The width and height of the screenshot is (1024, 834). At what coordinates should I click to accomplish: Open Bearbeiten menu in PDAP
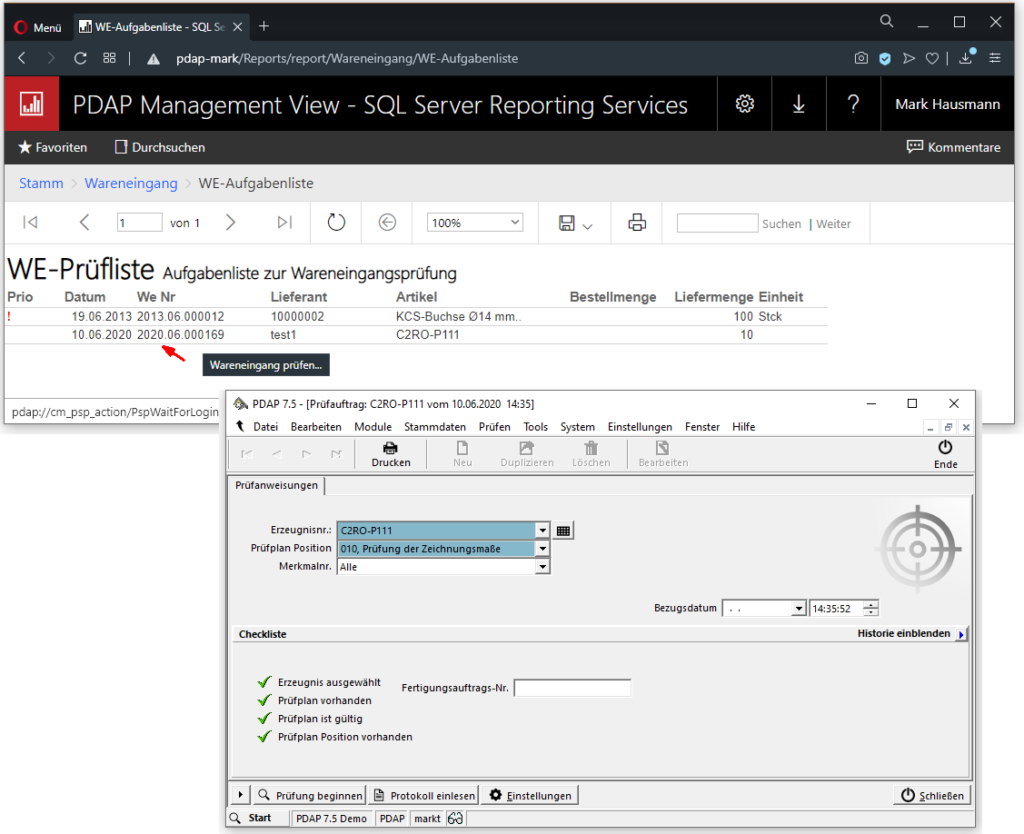coord(316,426)
